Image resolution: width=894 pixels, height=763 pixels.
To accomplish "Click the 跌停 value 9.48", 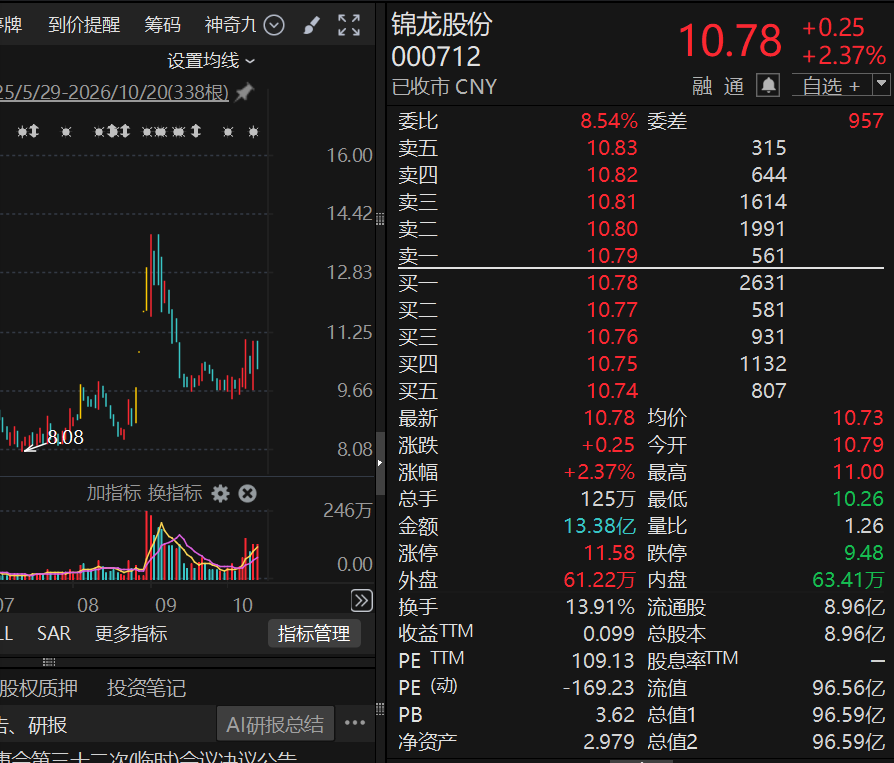I will (x=864, y=553).
